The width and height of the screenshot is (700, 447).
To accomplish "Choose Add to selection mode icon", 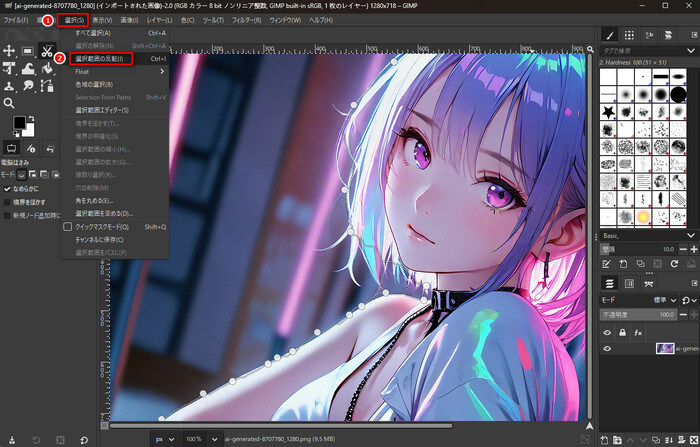I will coord(33,175).
